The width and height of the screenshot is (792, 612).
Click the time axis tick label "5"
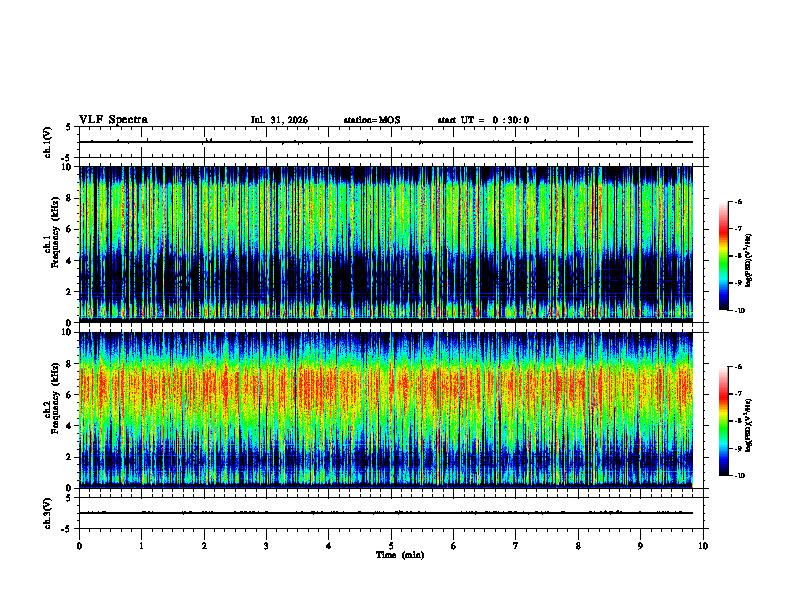coord(391,546)
